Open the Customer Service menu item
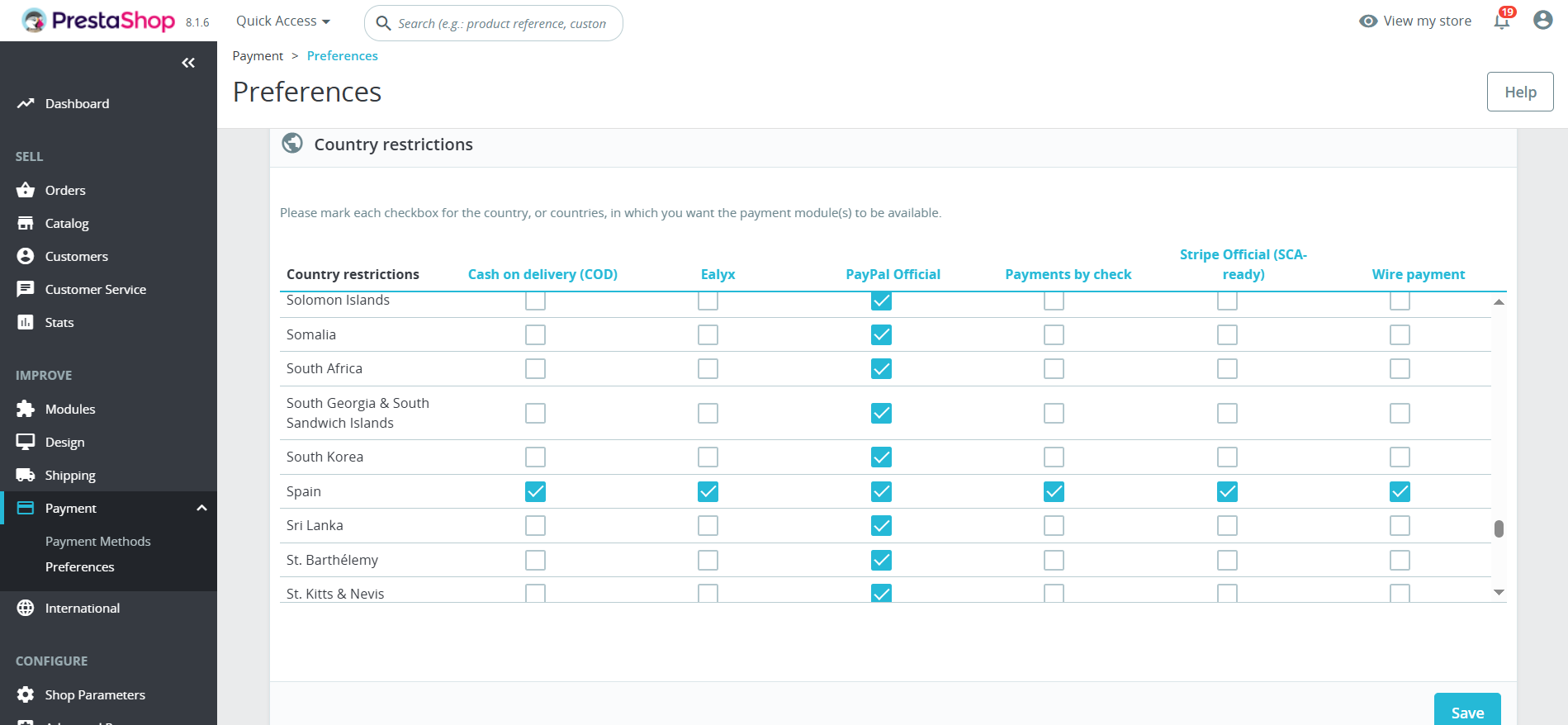1568x725 pixels. point(95,289)
